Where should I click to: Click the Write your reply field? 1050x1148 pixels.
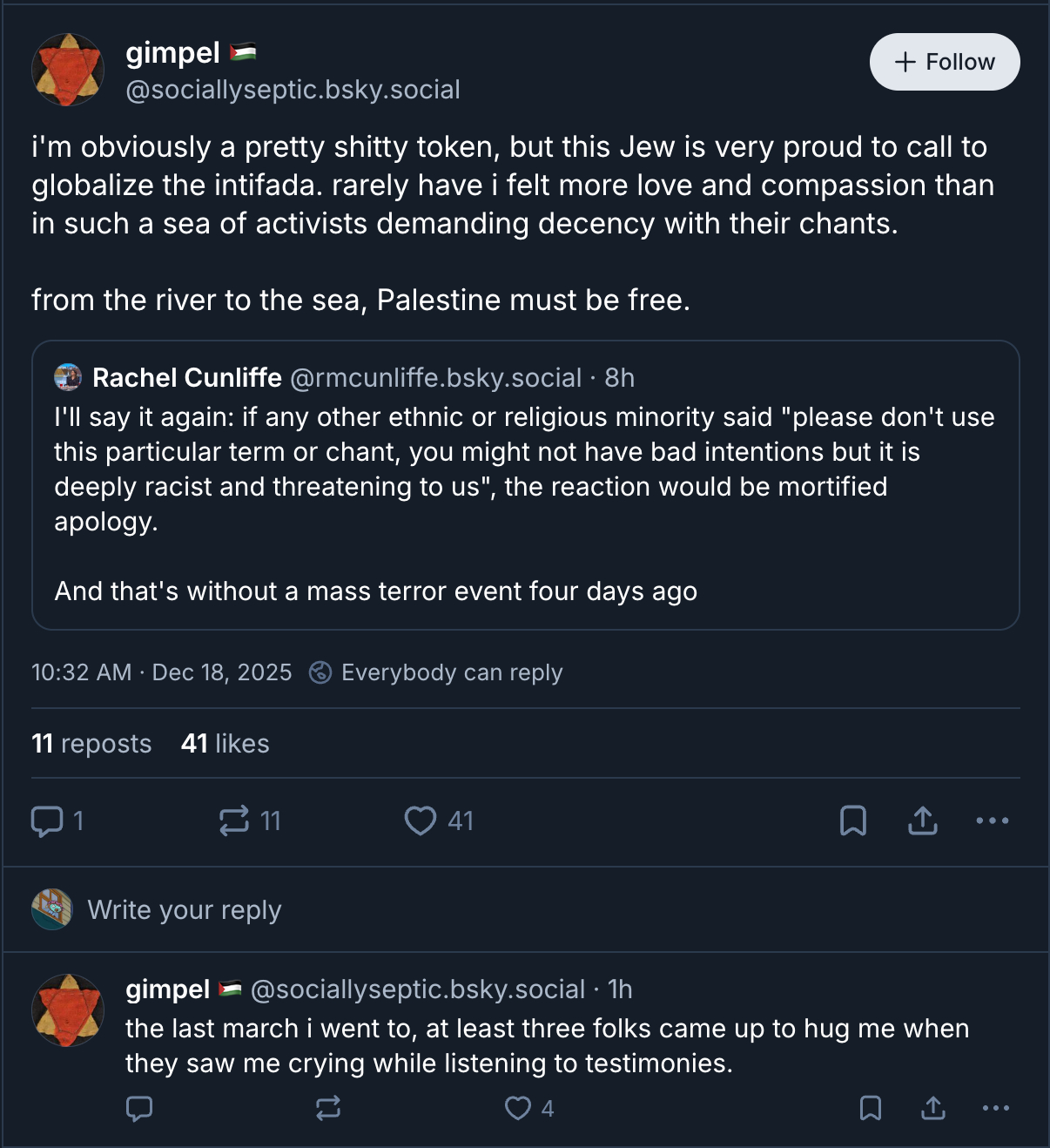coord(185,910)
